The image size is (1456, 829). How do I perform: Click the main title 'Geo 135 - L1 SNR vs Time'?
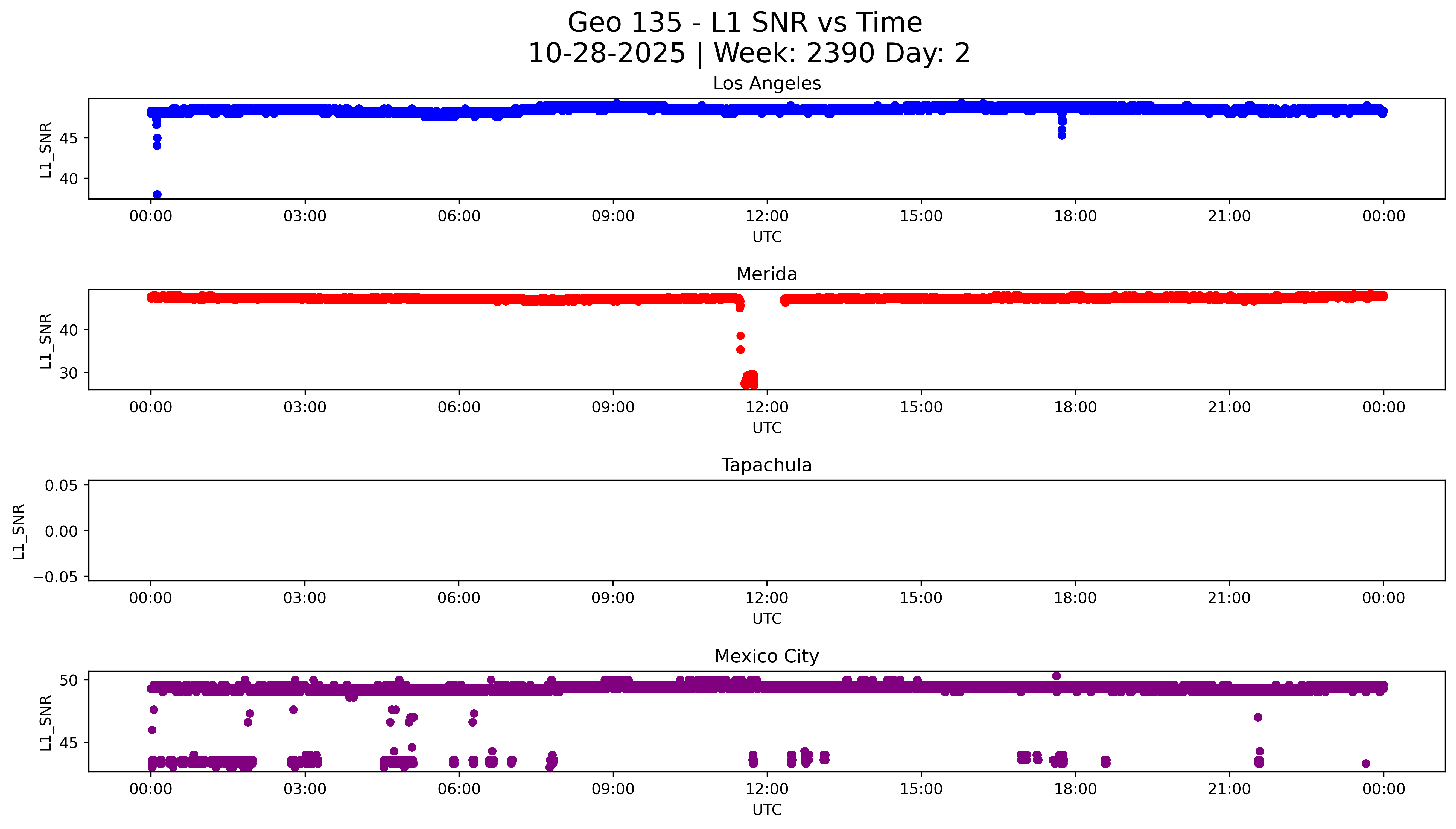(745, 23)
